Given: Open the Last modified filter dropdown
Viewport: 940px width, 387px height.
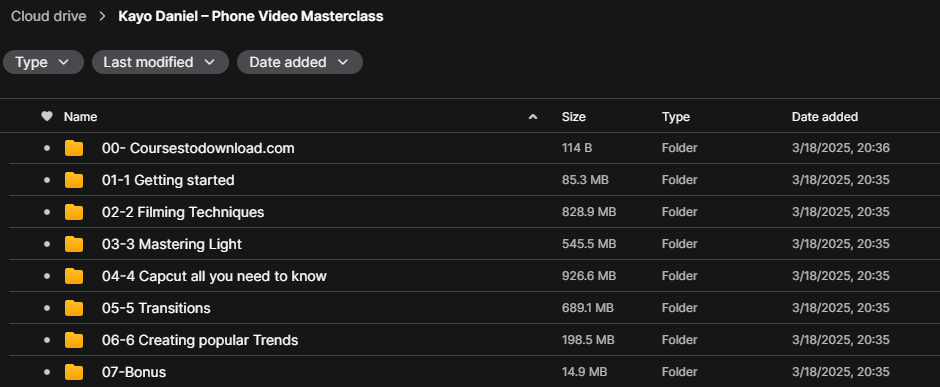Looking at the screenshot, I should (x=160, y=62).
